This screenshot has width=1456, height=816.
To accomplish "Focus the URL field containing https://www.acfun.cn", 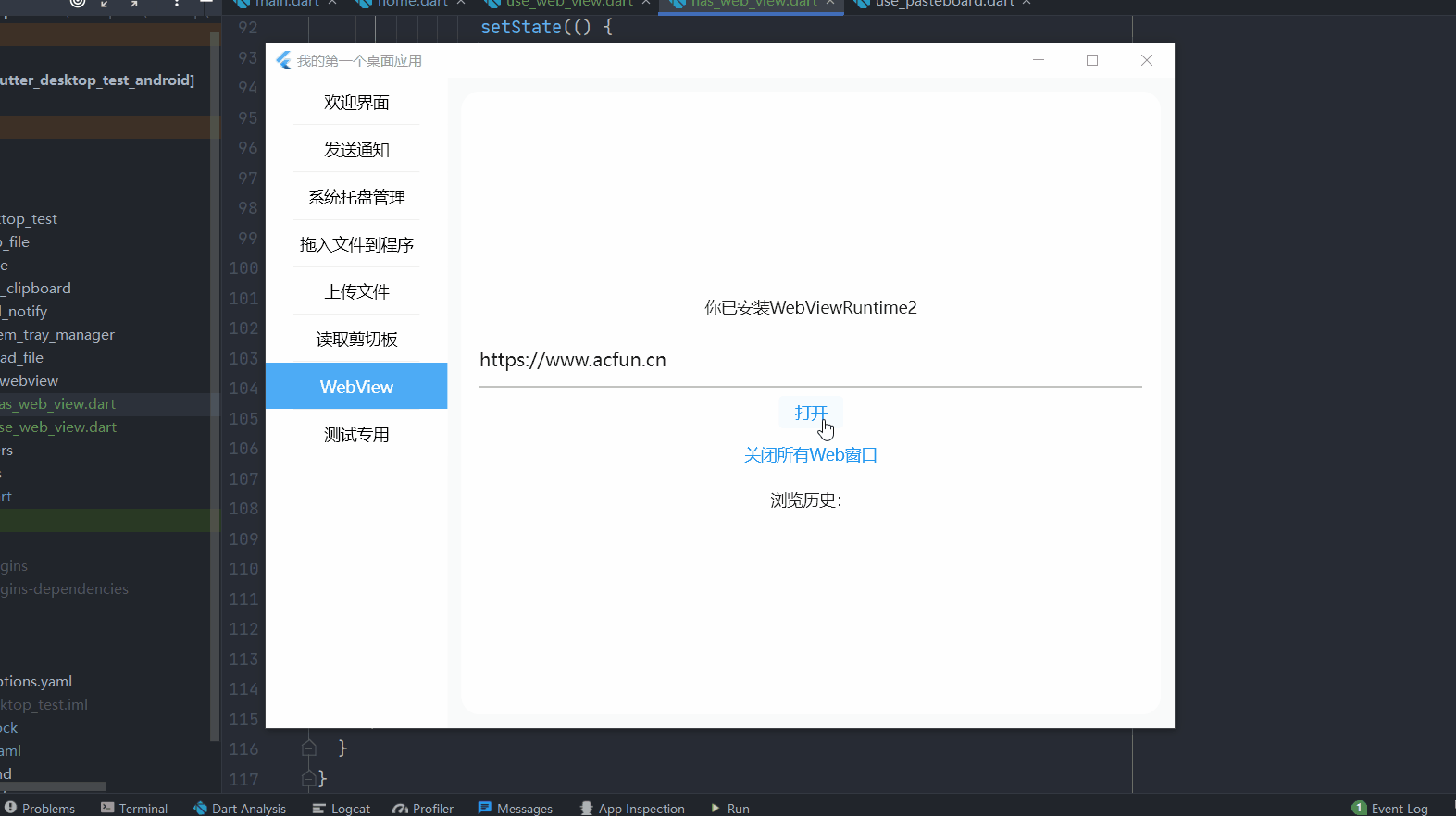I will pos(811,361).
